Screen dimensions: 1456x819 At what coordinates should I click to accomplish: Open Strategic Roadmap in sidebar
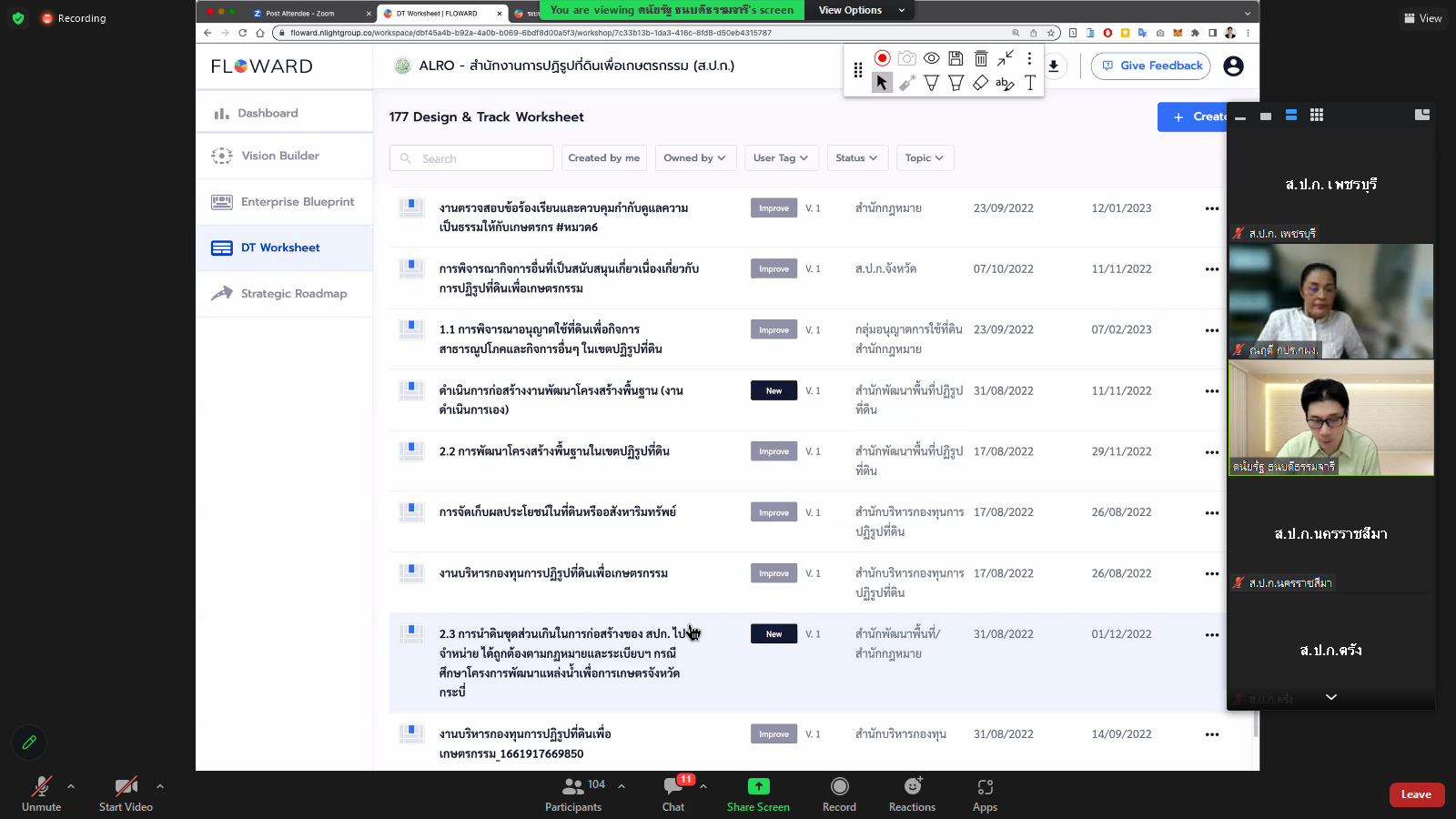pos(293,294)
